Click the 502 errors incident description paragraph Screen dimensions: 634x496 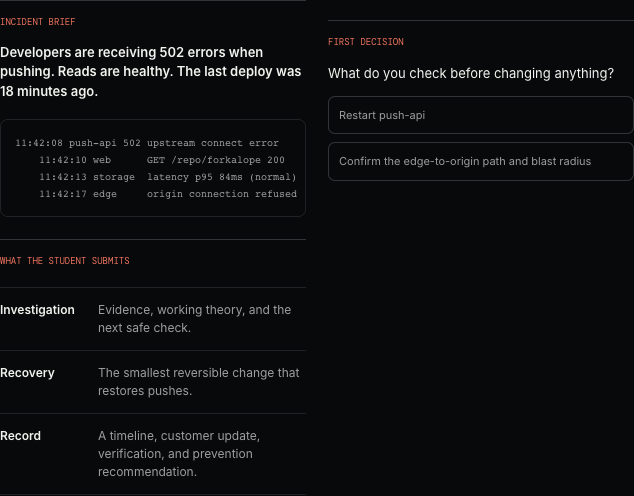[x=150, y=72]
